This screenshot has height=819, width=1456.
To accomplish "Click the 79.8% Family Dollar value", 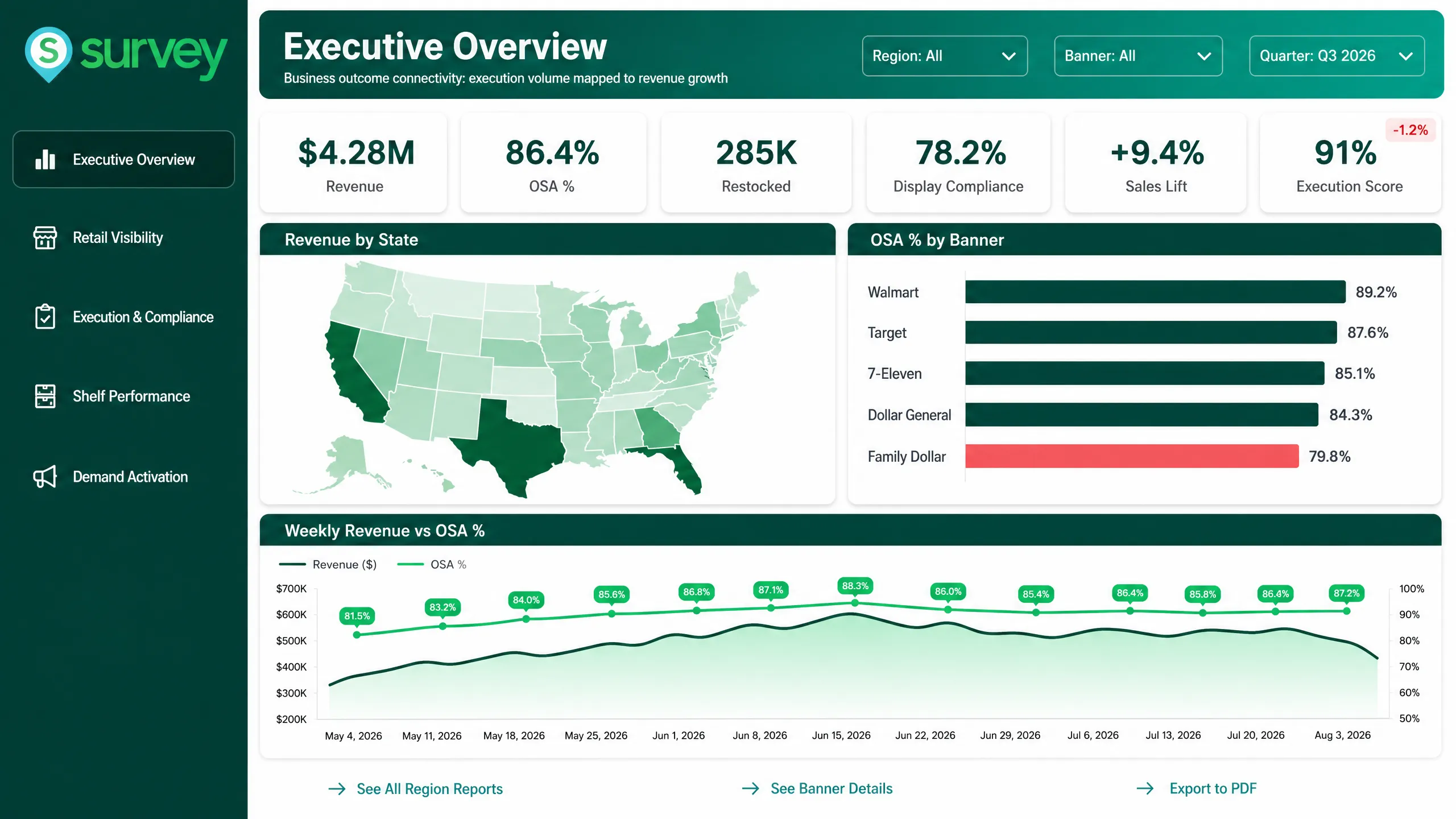I will click(1329, 457).
